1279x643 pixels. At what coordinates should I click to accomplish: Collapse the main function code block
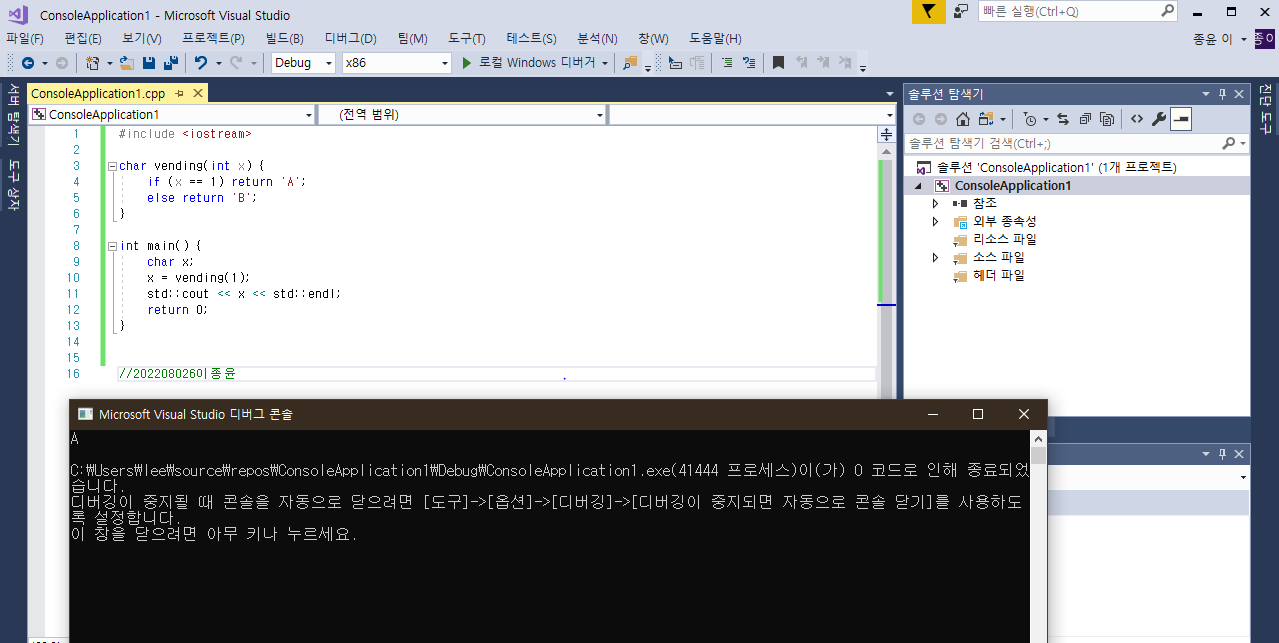click(112, 246)
